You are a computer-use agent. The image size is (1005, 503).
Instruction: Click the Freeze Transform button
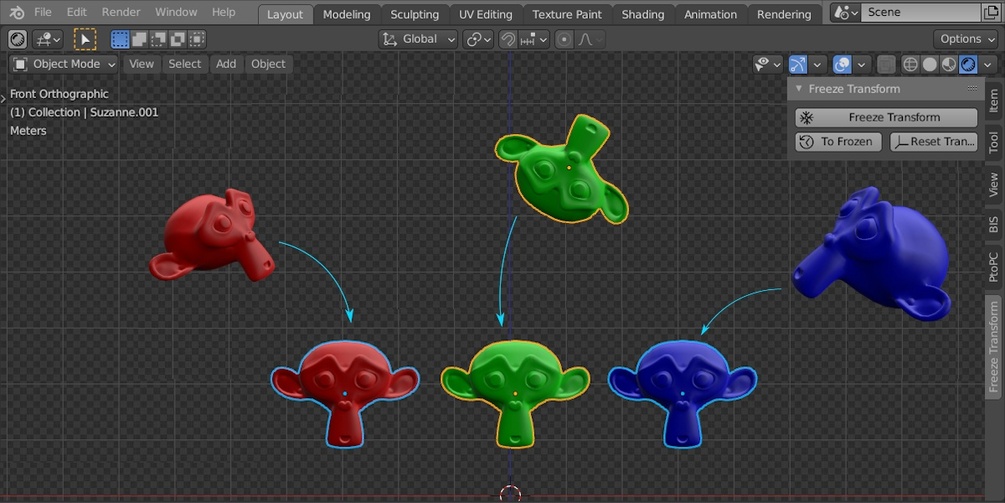[x=886, y=117]
